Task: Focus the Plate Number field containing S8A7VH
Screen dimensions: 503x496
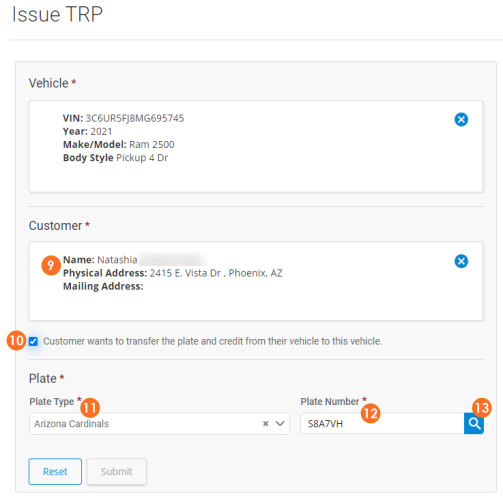Action: 382,424
